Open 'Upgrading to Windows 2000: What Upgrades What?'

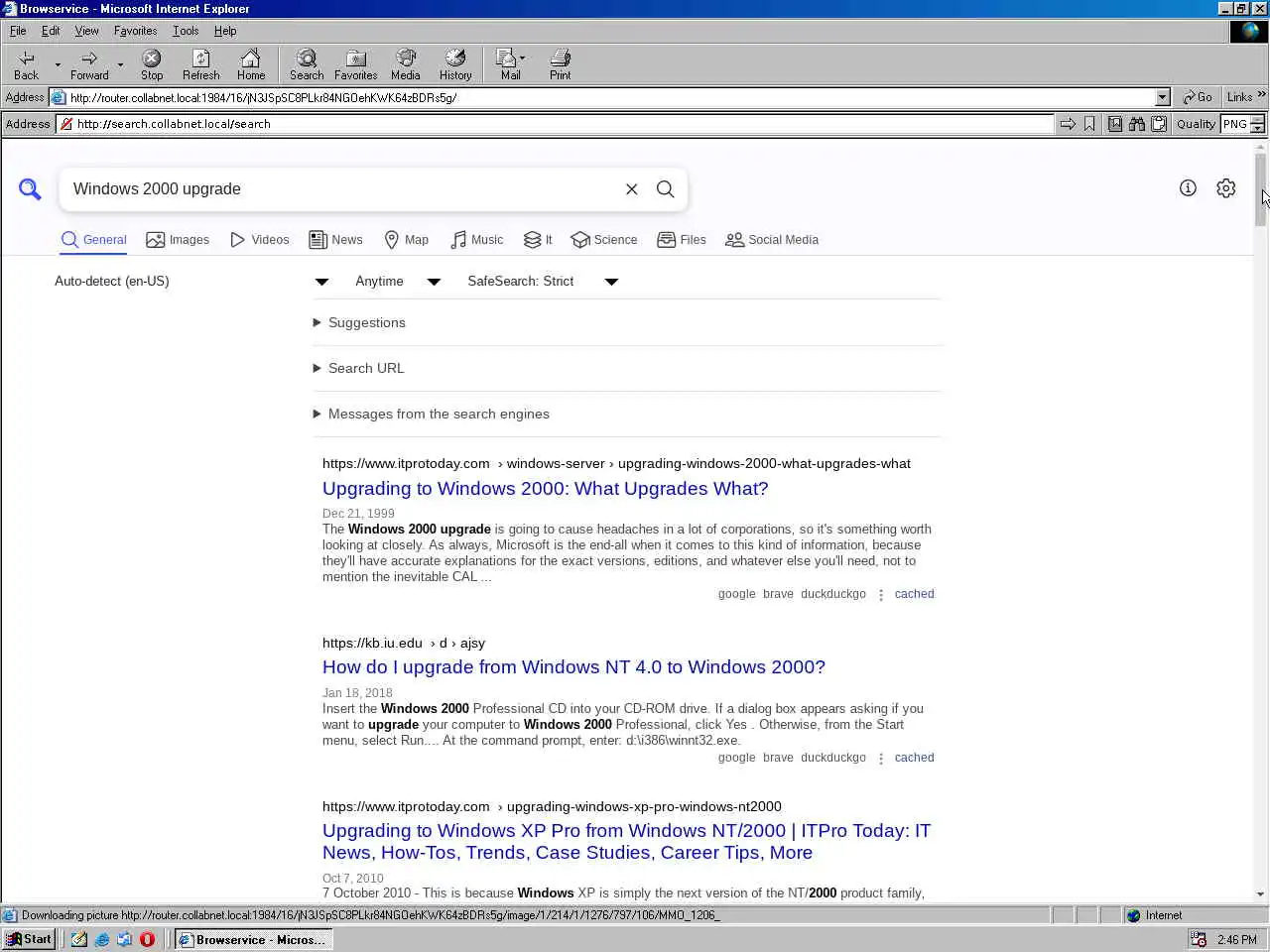pos(545,489)
